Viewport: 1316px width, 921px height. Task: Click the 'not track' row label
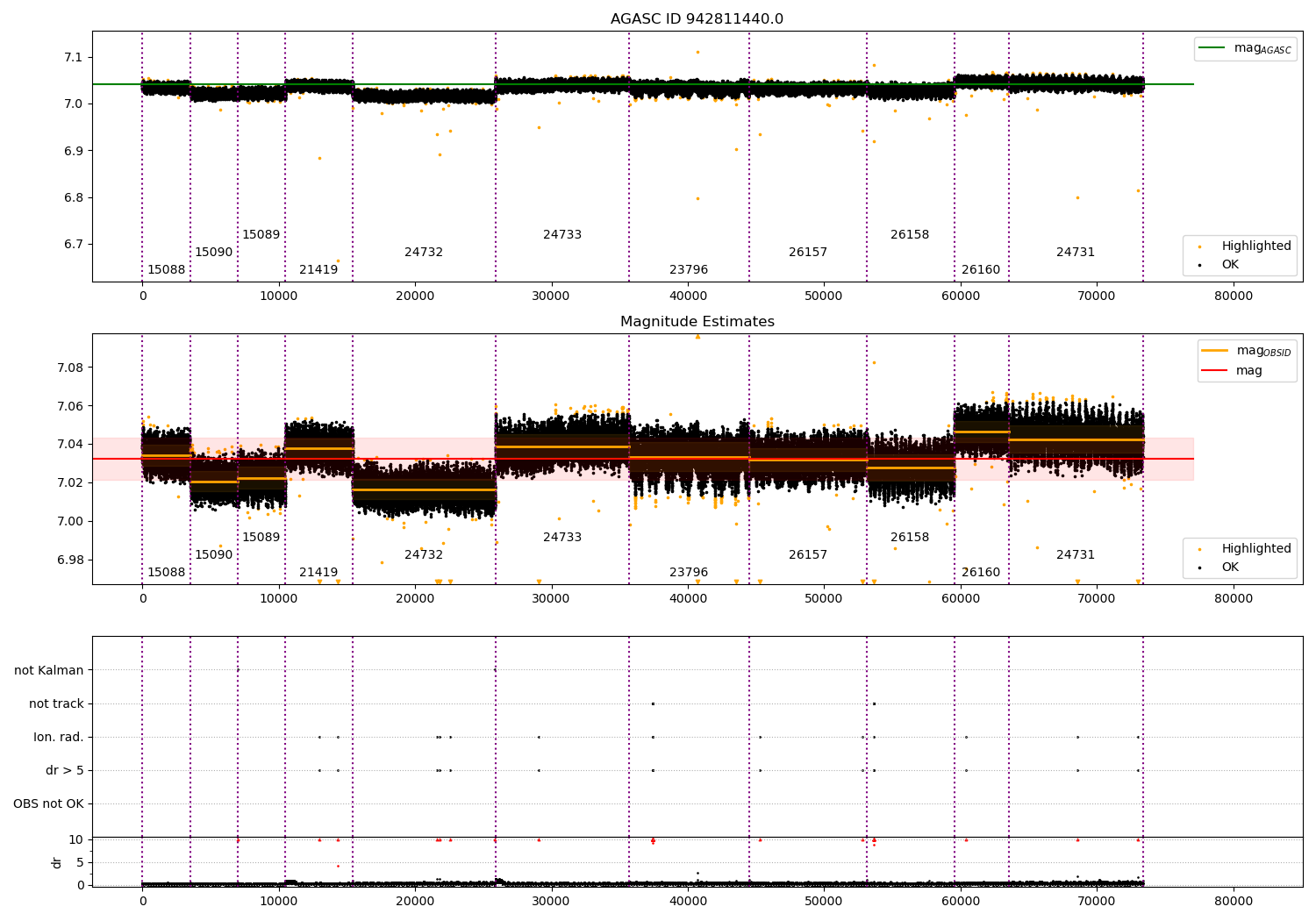[x=56, y=703]
